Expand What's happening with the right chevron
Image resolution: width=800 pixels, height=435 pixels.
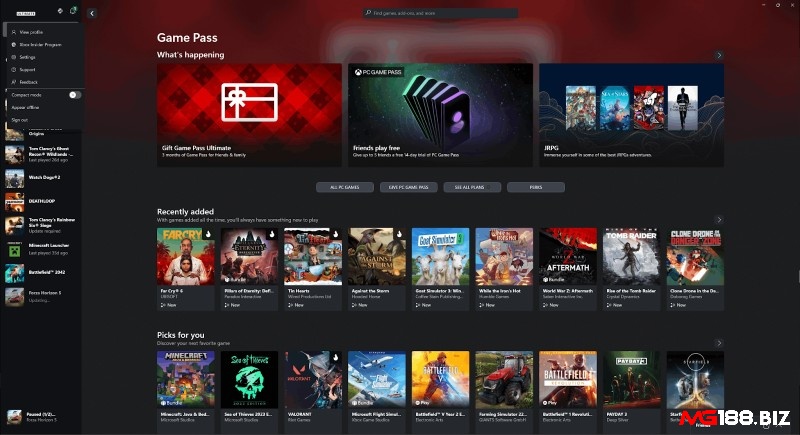click(719, 55)
